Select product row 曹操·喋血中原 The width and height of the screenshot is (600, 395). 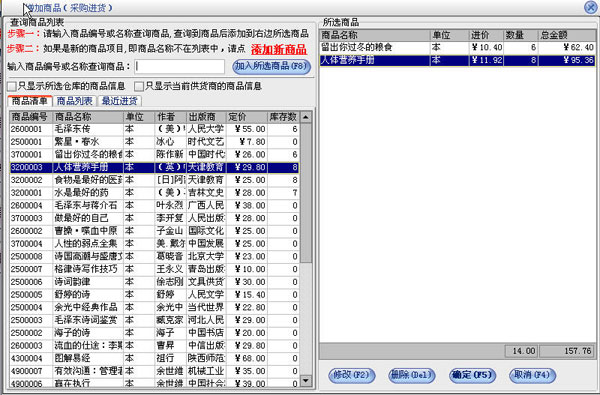pos(155,231)
